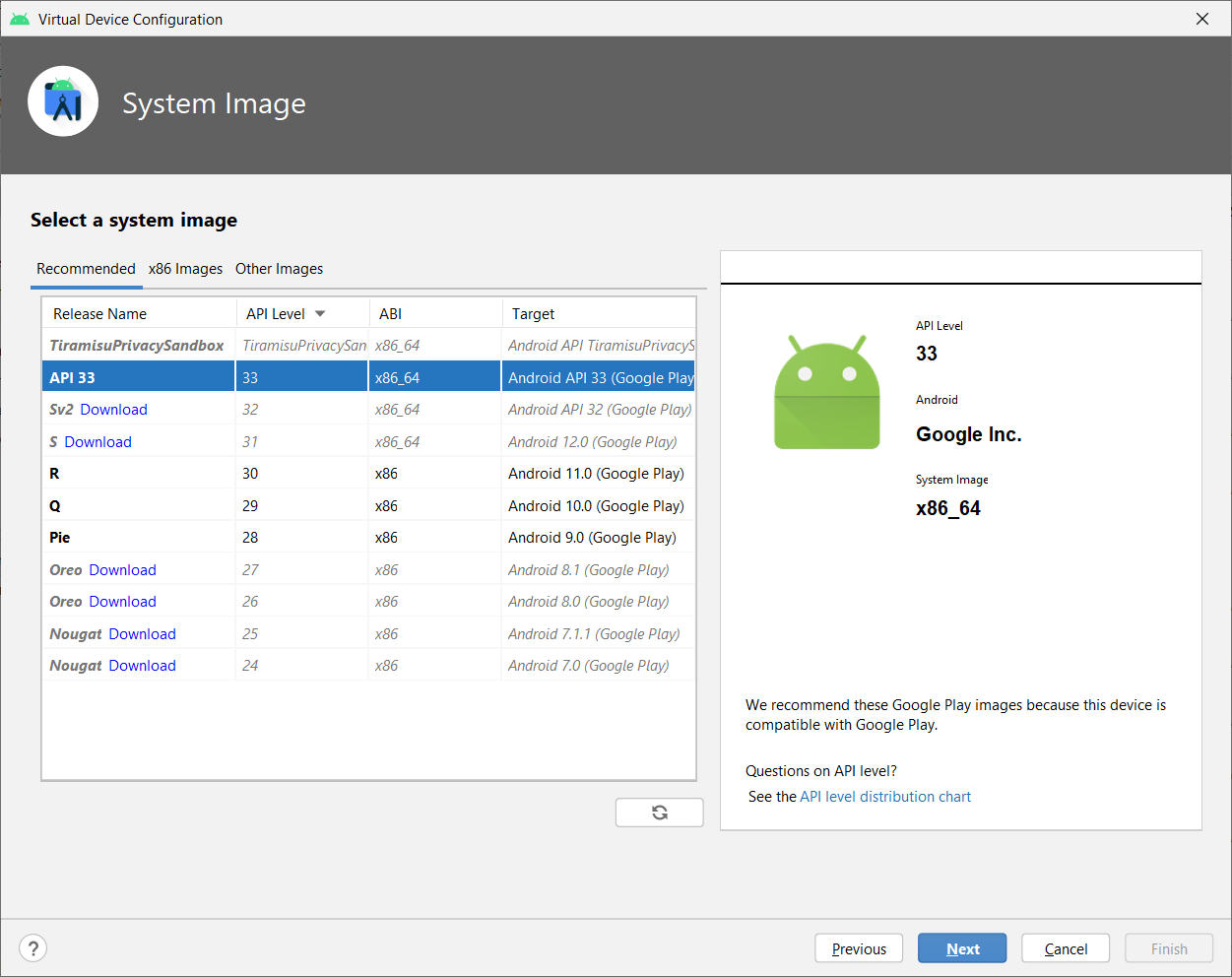Image resolution: width=1232 pixels, height=977 pixels.
Task: Open the help question mark icon
Action: point(33,948)
